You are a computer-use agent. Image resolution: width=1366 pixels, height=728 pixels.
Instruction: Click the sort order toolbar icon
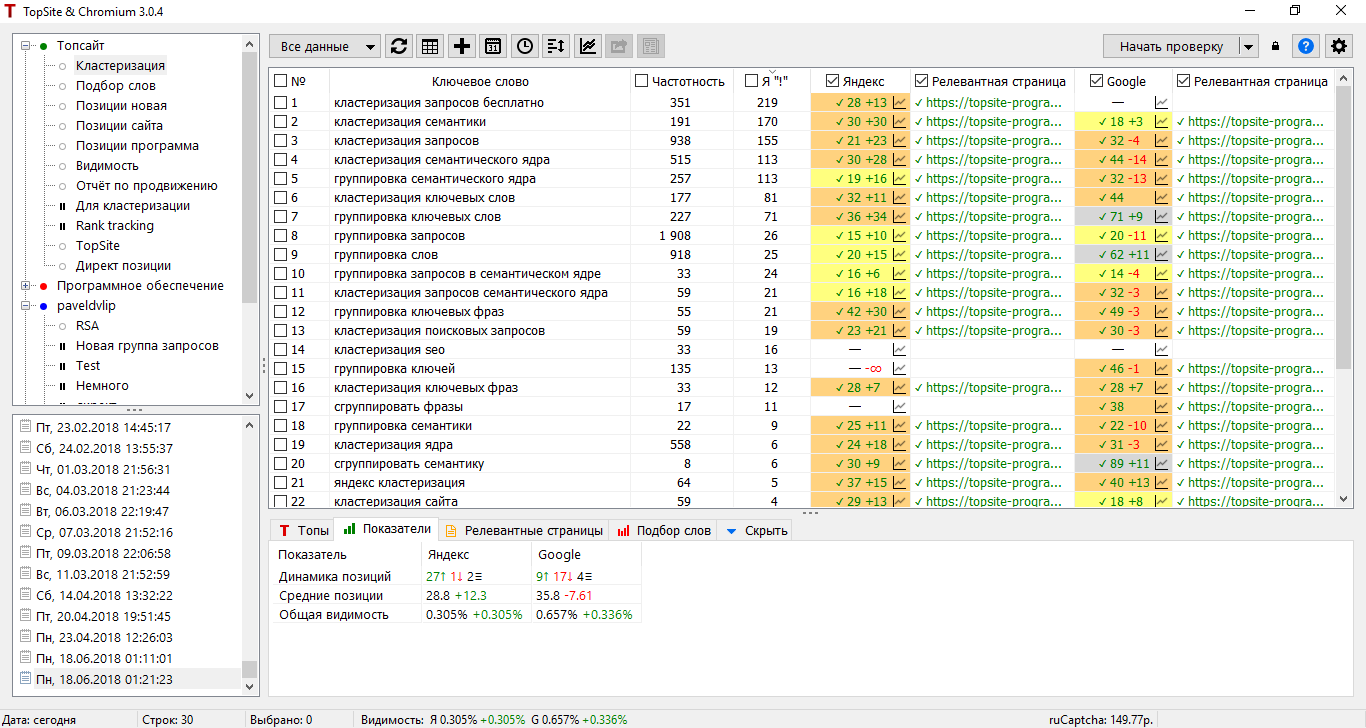click(x=556, y=46)
